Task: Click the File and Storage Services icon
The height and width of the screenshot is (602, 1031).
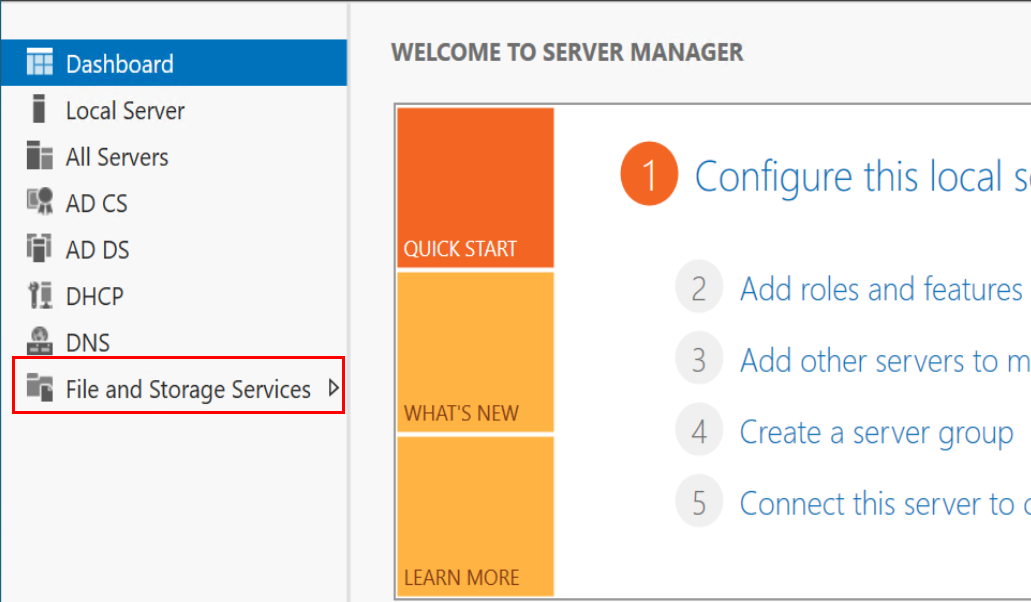Action: [39, 388]
